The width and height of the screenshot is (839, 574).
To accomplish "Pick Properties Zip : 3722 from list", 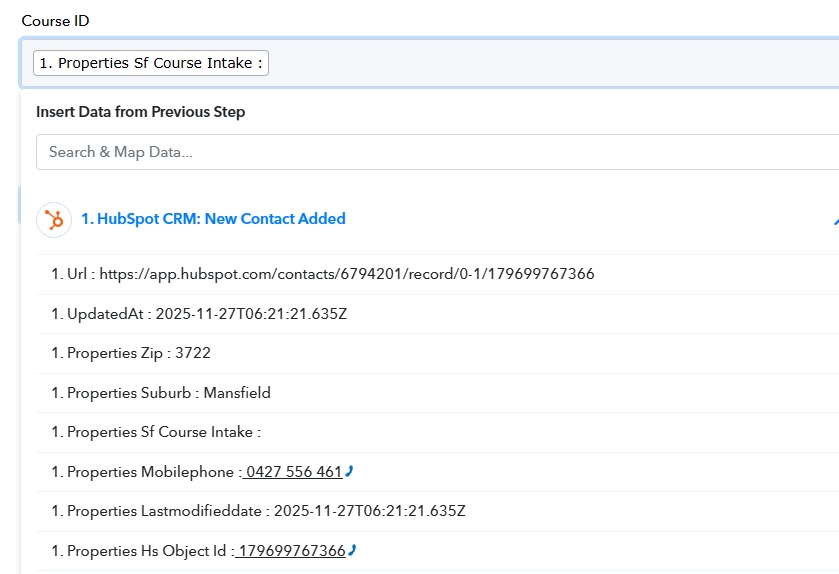I will point(131,353).
